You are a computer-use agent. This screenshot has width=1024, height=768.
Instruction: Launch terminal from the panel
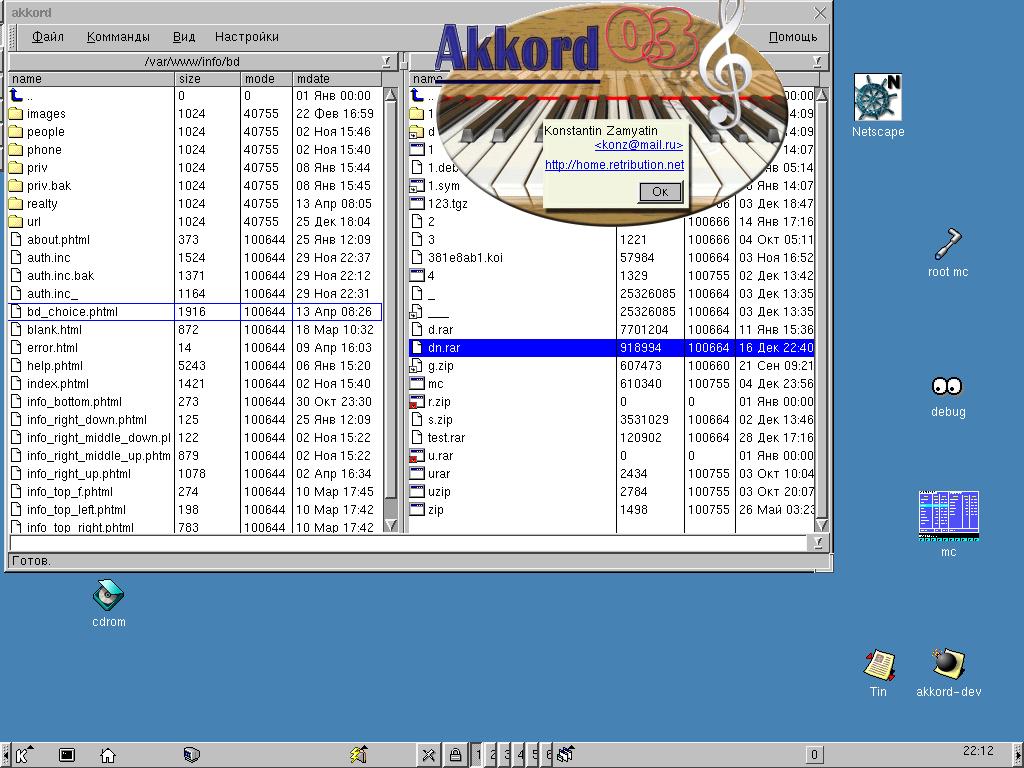point(67,755)
